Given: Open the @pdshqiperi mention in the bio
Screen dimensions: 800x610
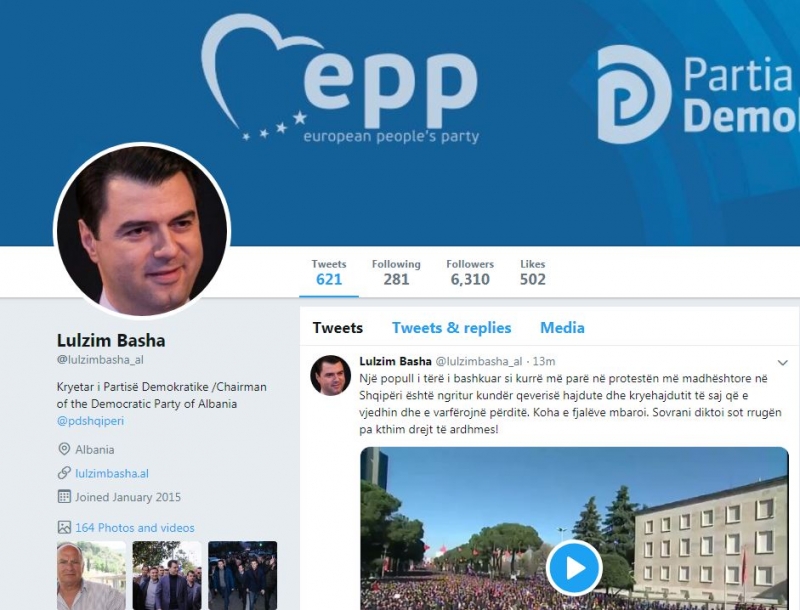Looking at the screenshot, I should [x=90, y=421].
